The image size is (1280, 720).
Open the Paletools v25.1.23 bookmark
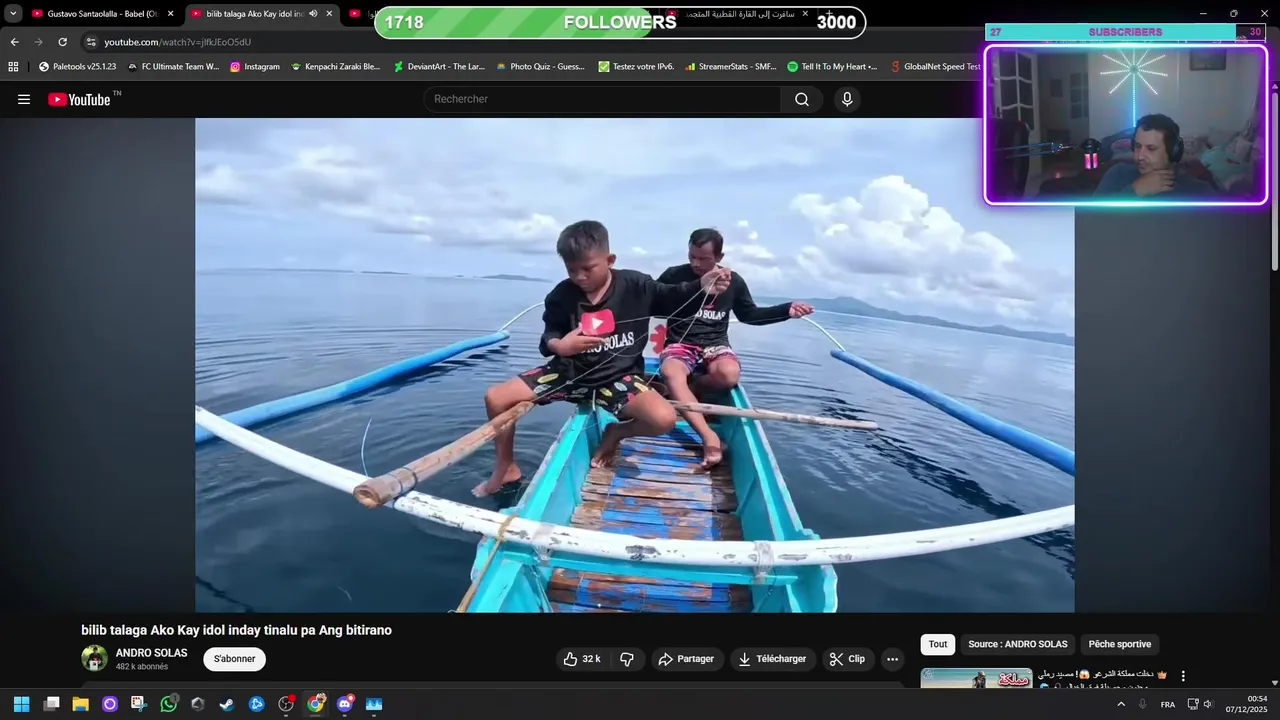[x=77, y=67]
